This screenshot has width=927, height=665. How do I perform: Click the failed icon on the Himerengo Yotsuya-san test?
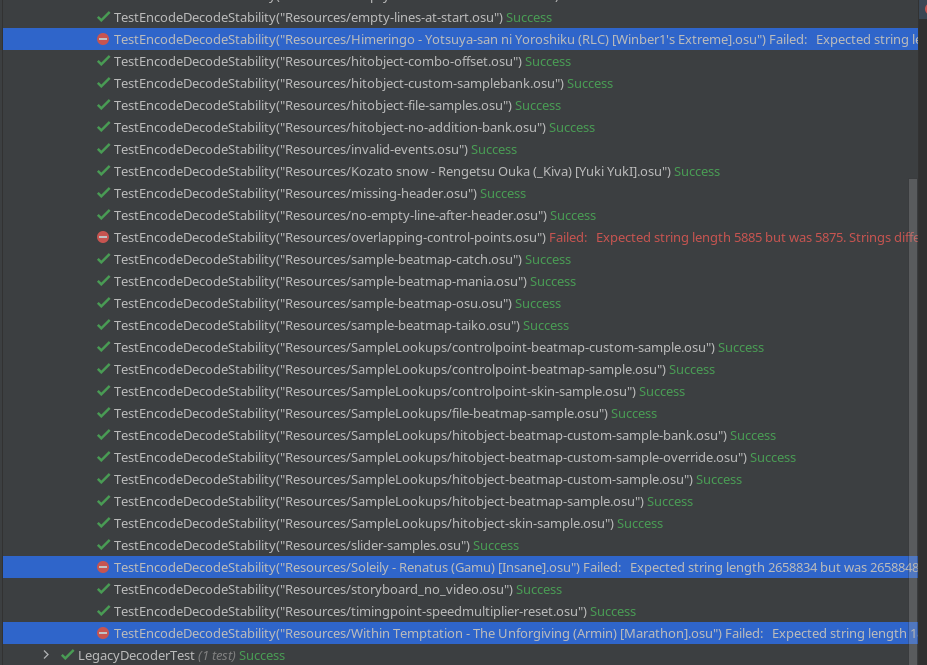pos(102,39)
